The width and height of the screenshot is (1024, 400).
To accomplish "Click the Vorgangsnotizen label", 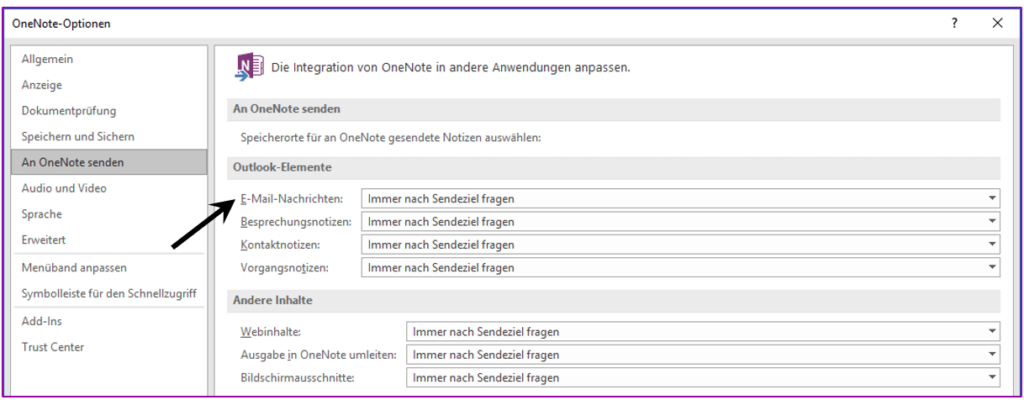I will [x=285, y=267].
